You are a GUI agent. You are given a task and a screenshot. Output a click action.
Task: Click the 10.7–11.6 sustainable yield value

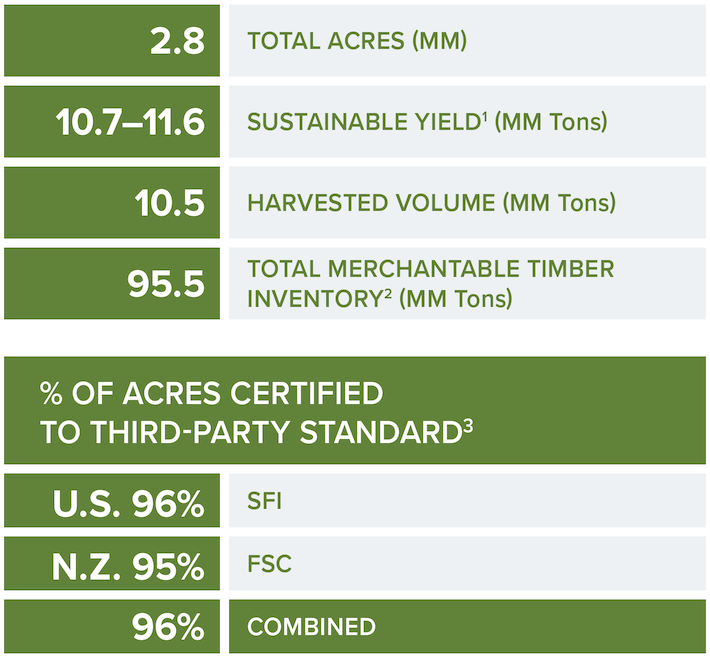click(x=130, y=122)
